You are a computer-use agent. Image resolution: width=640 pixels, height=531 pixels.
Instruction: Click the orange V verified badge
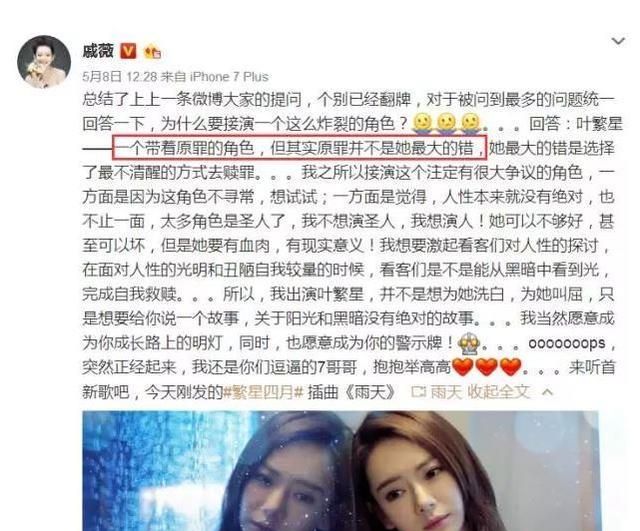128,51
